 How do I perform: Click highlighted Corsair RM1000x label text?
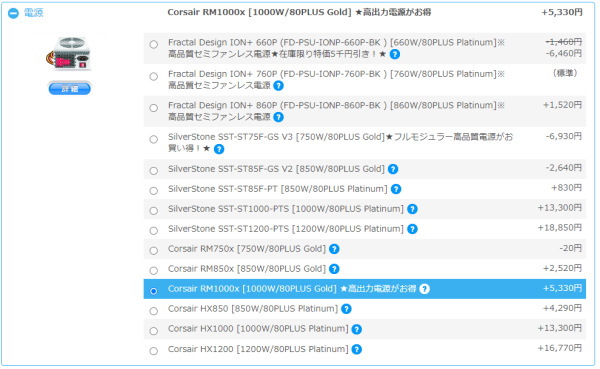292,289
